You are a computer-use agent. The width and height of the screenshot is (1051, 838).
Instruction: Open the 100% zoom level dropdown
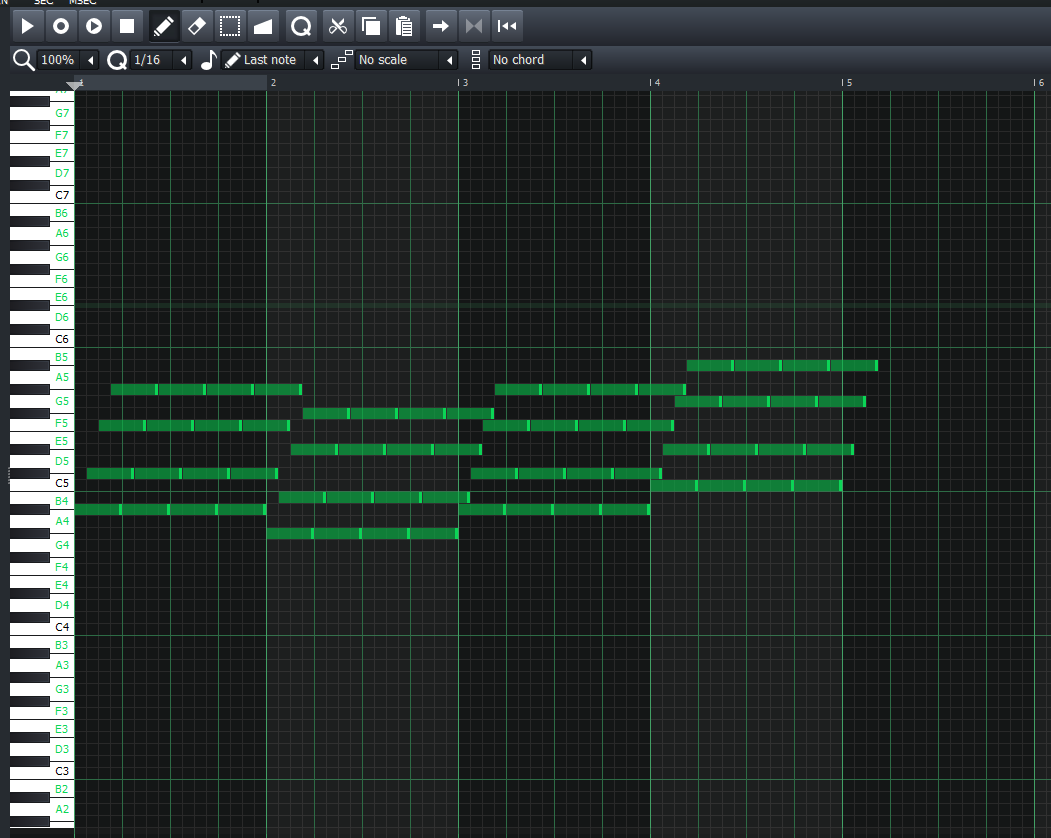click(68, 60)
